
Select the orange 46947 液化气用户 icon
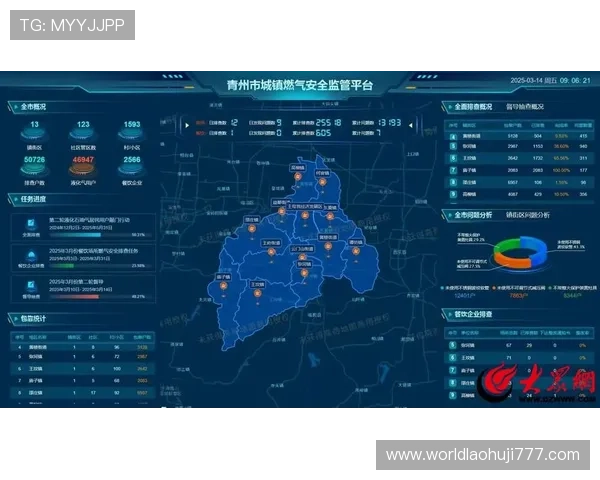click(x=83, y=169)
